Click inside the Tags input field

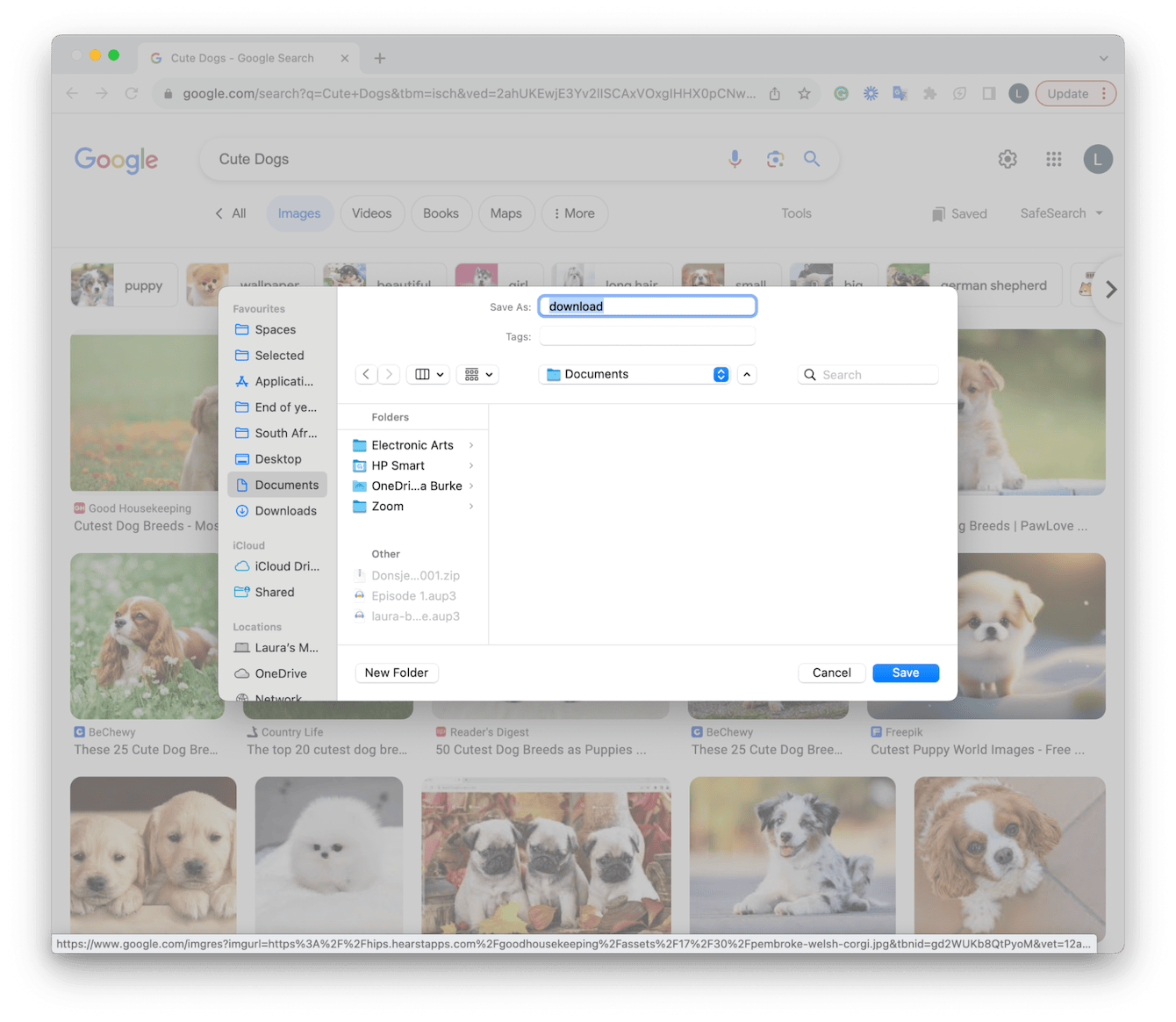(647, 336)
